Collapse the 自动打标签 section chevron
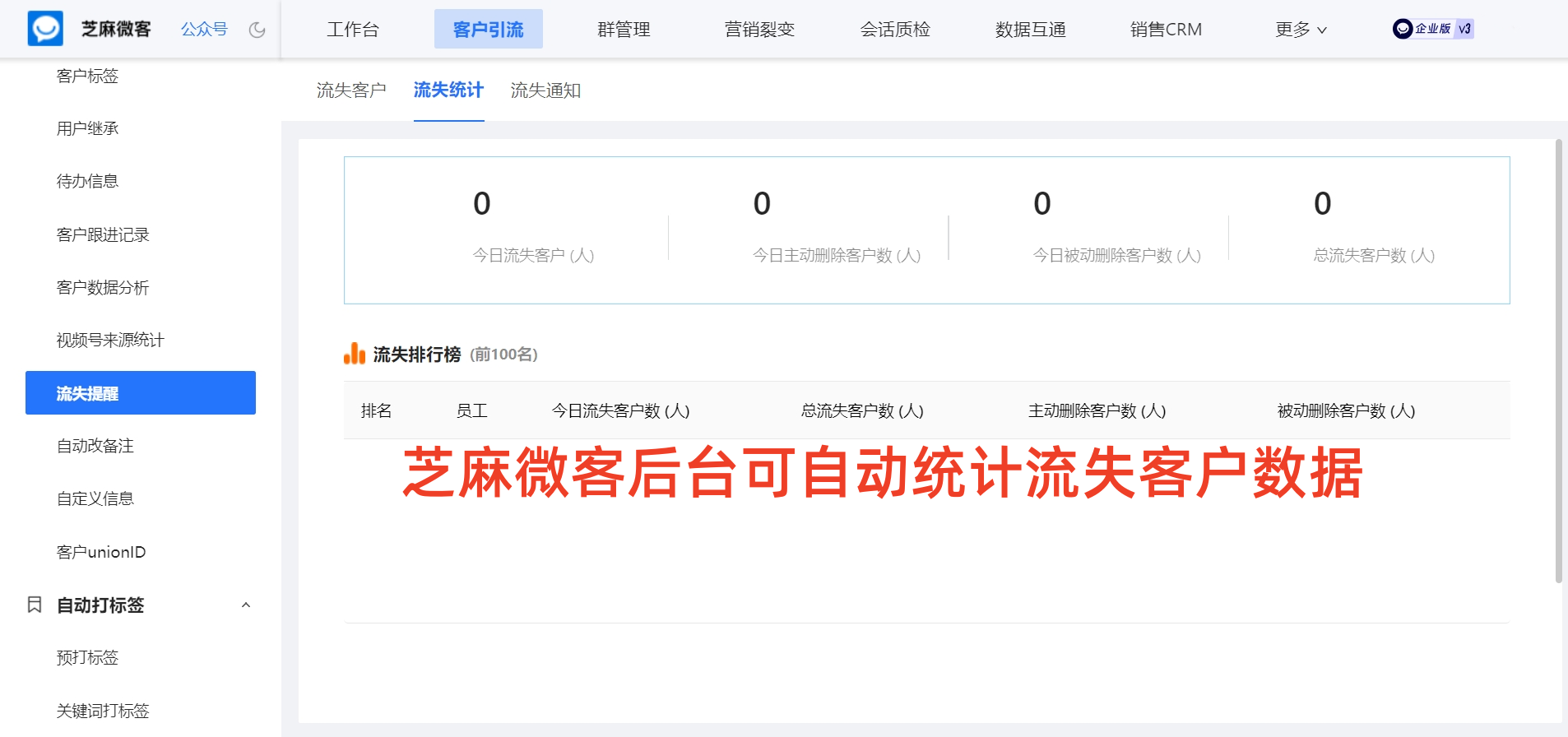Viewport: 1568px width, 737px height. point(245,605)
